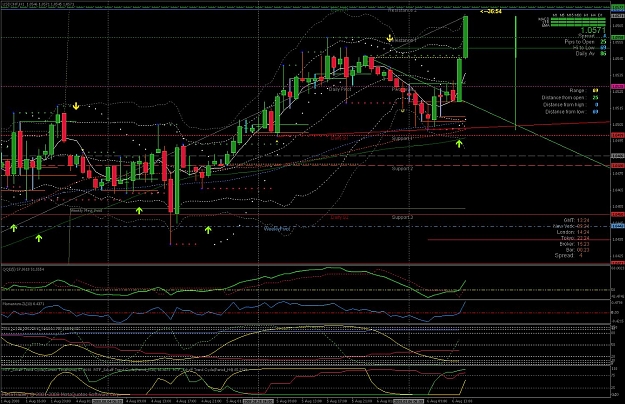This screenshot has height=404, width=625.
Task: Select the yellow down arrow above the 1 Aug peak candle
Action: [x=76, y=106]
